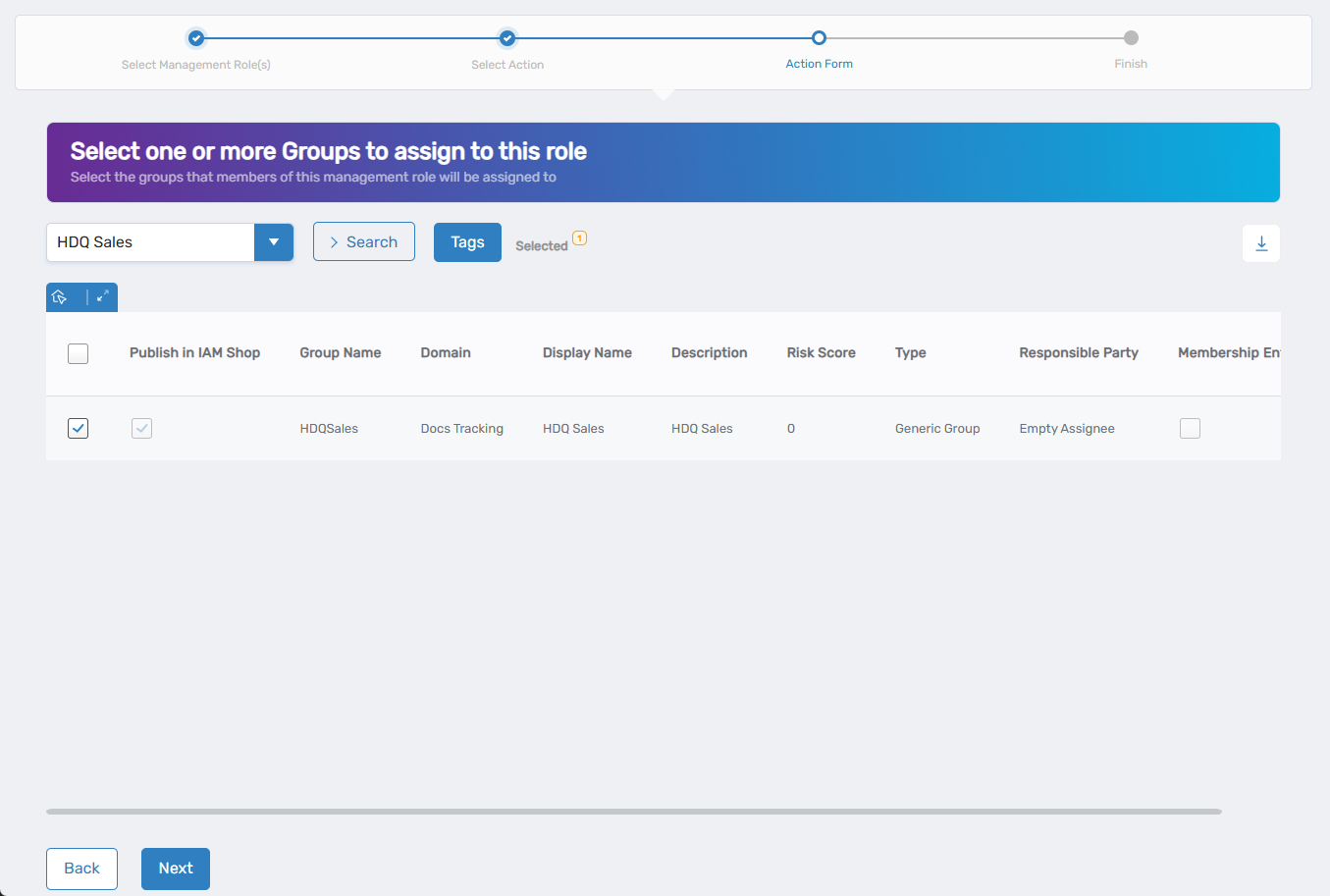The height and width of the screenshot is (896, 1330).
Task: Check the select-all checkbox in the header row
Action: (78, 353)
